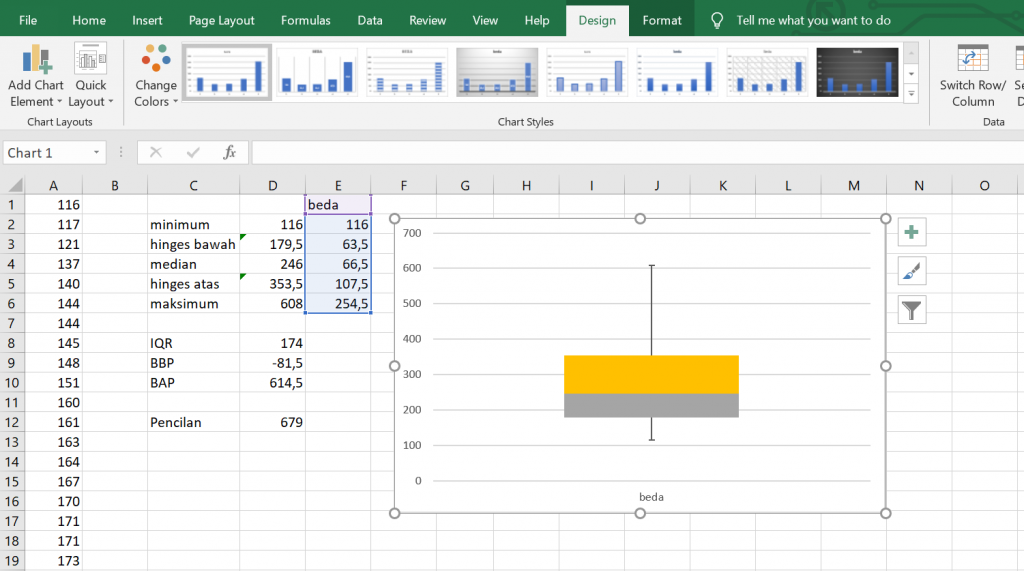The height and width of the screenshot is (571, 1024).
Task: Select the cell with value -81,5
Action: (x=272, y=363)
